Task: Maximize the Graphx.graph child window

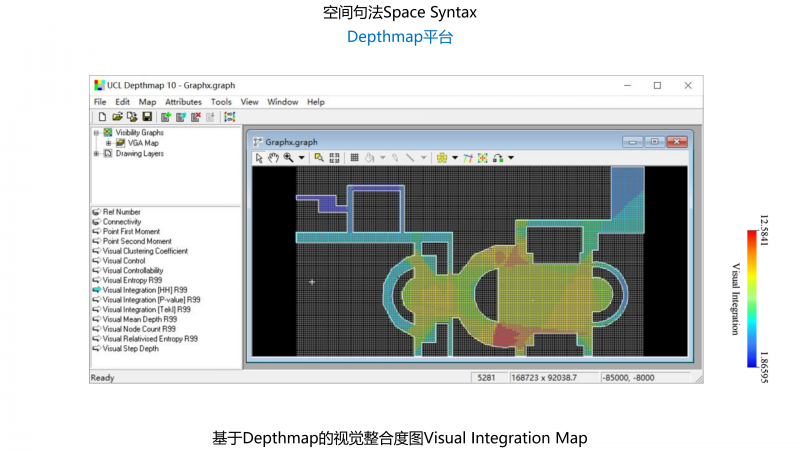Action: coord(655,142)
